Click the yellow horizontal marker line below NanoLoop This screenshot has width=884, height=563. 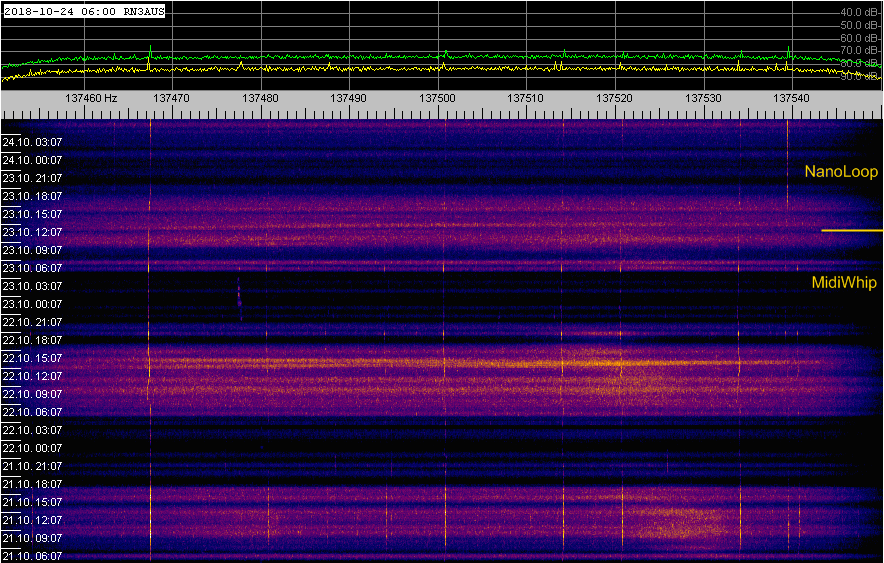point(852,231)
